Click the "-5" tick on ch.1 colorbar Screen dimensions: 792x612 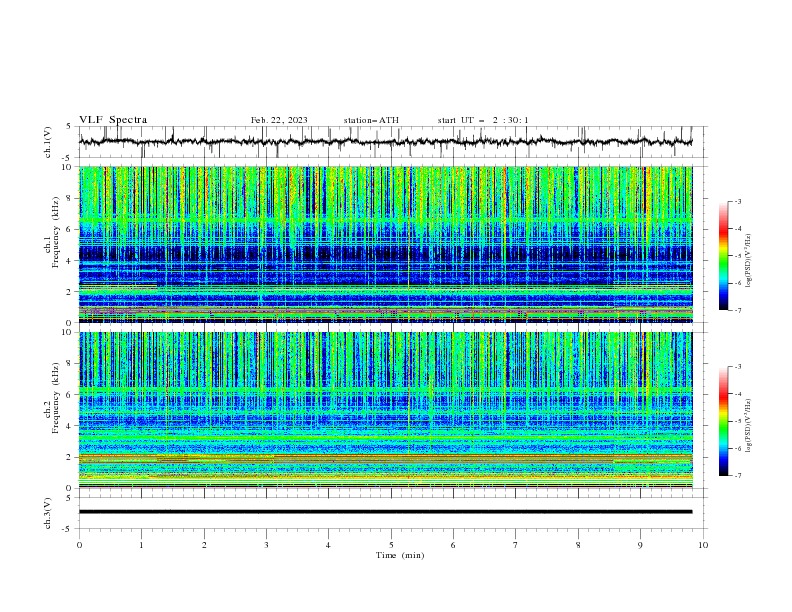pyautogui.click(x=737, y=256)
